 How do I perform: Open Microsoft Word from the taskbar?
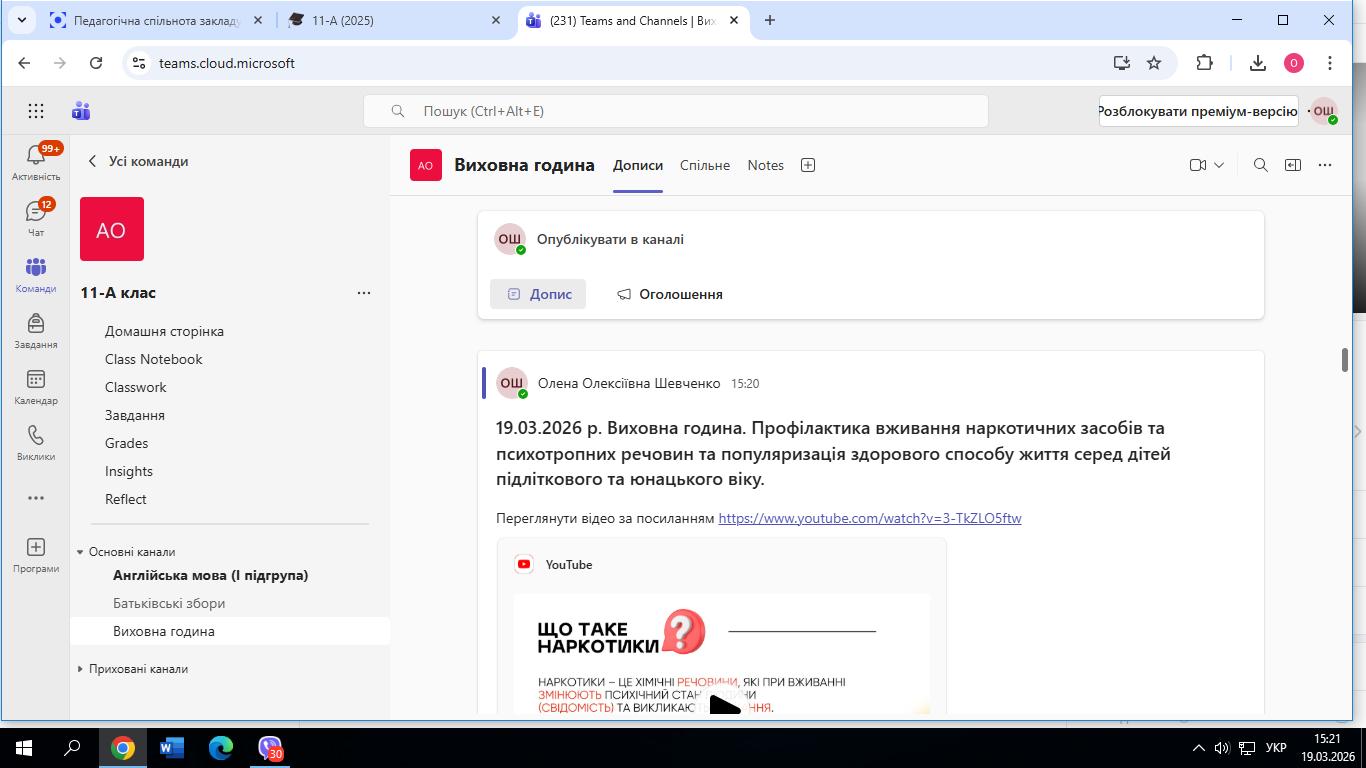click(x=171, y=748)
